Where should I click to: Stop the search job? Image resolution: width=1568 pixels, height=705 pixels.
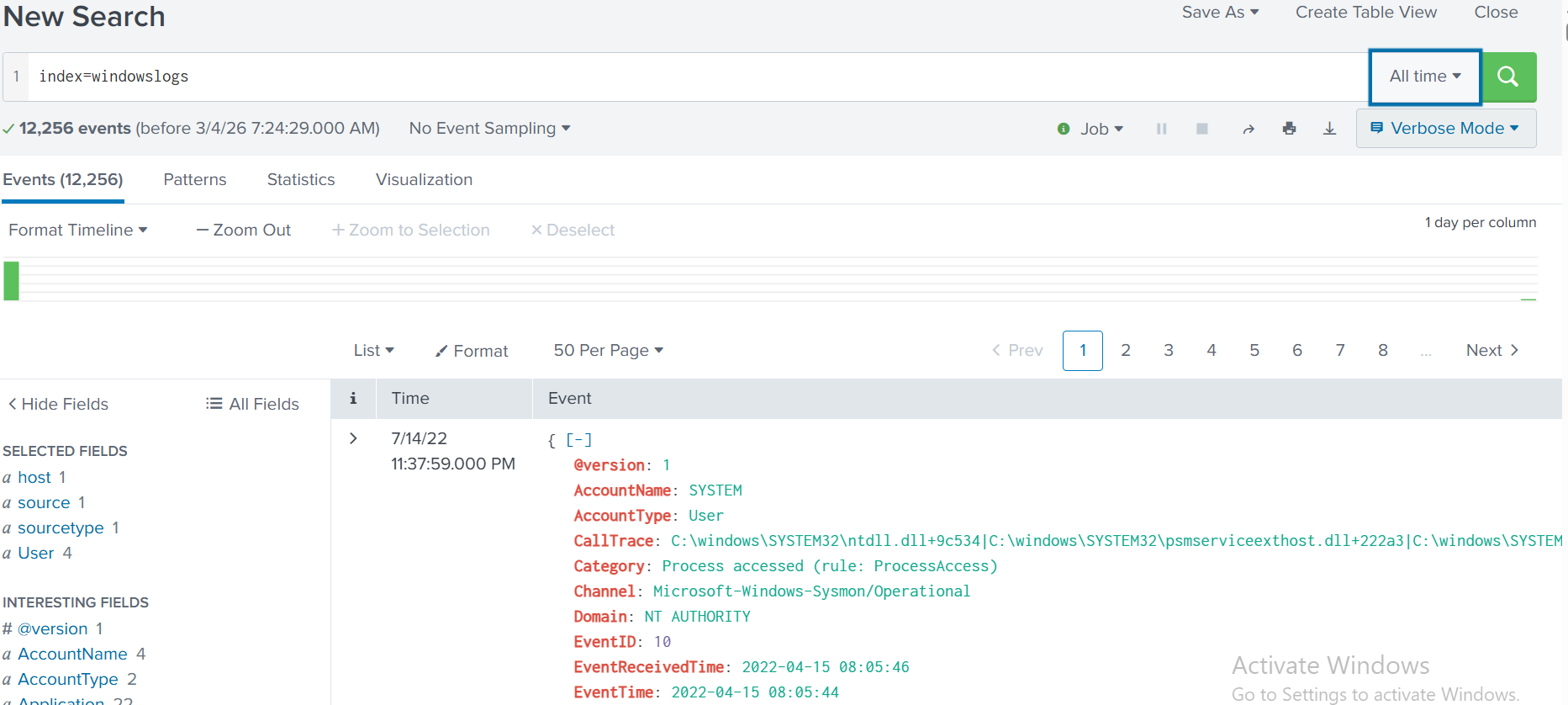1202,129
